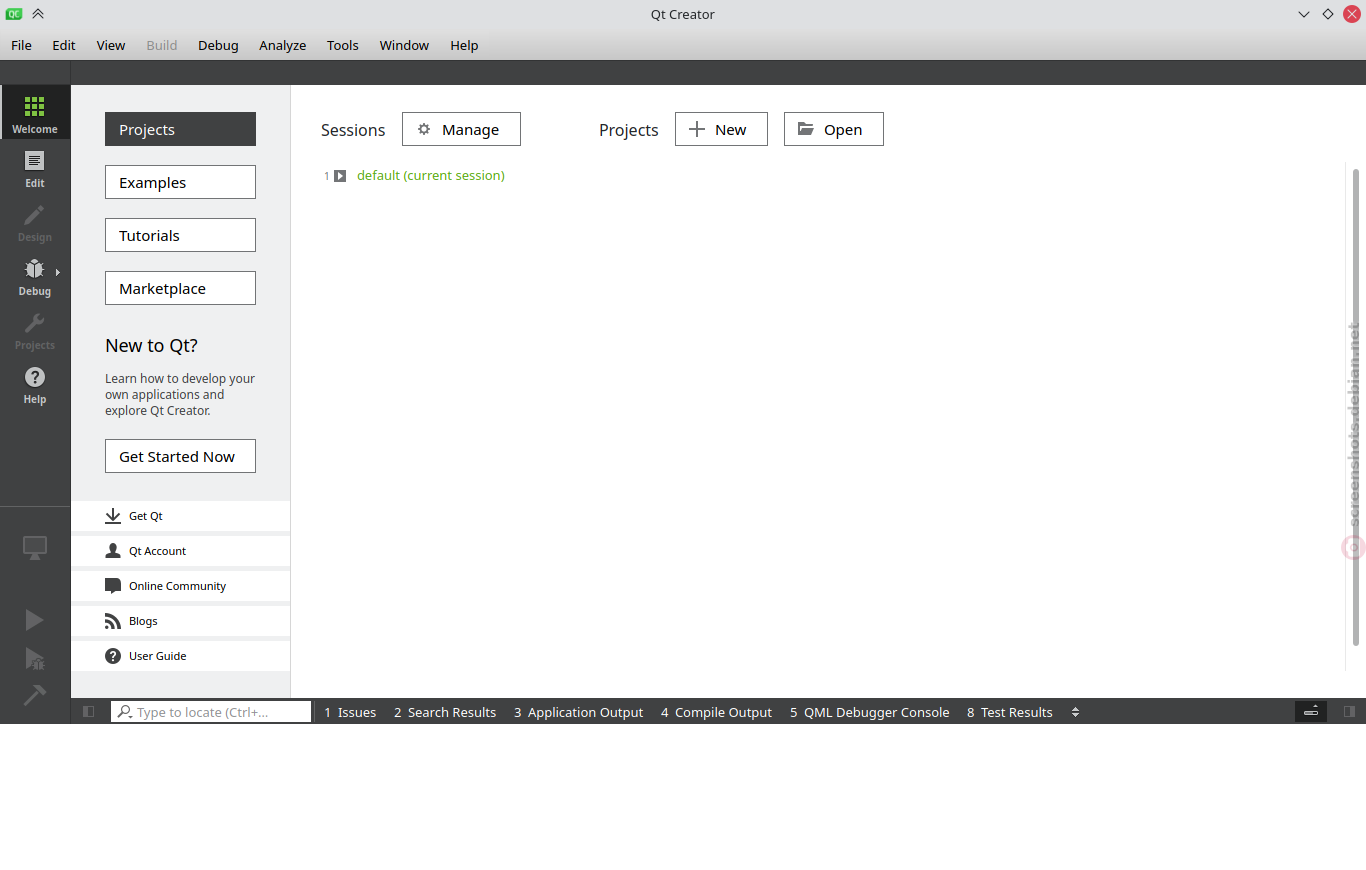Show the Compile Output pane
This screenshot has height=870, width=1366.
[x=716, y=712]
